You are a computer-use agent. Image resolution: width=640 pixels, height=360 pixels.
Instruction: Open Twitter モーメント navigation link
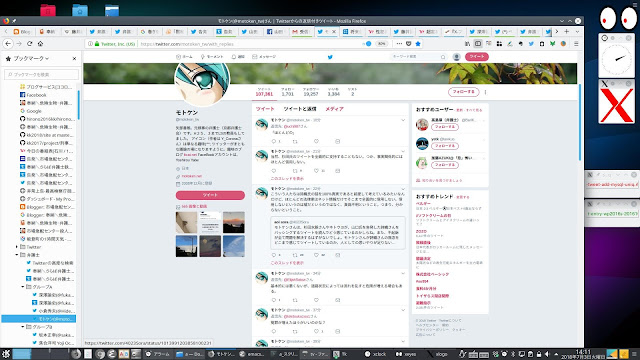[212, 57]
